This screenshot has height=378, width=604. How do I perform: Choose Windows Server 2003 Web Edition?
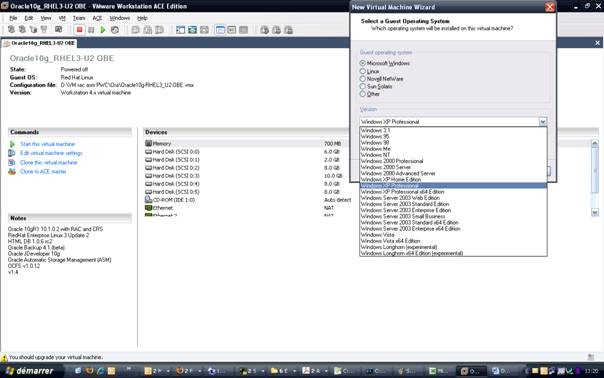click(453, 198)
